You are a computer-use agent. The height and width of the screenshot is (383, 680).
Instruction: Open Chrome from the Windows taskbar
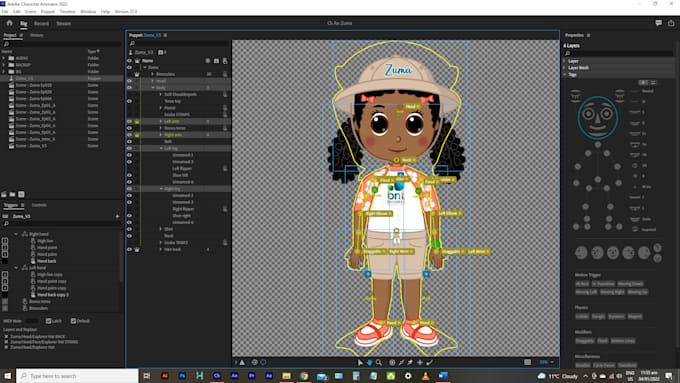[304, 376]
